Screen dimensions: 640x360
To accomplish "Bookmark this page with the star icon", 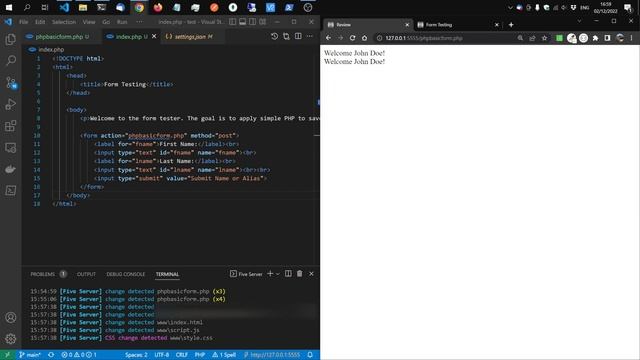I will 544,38.
